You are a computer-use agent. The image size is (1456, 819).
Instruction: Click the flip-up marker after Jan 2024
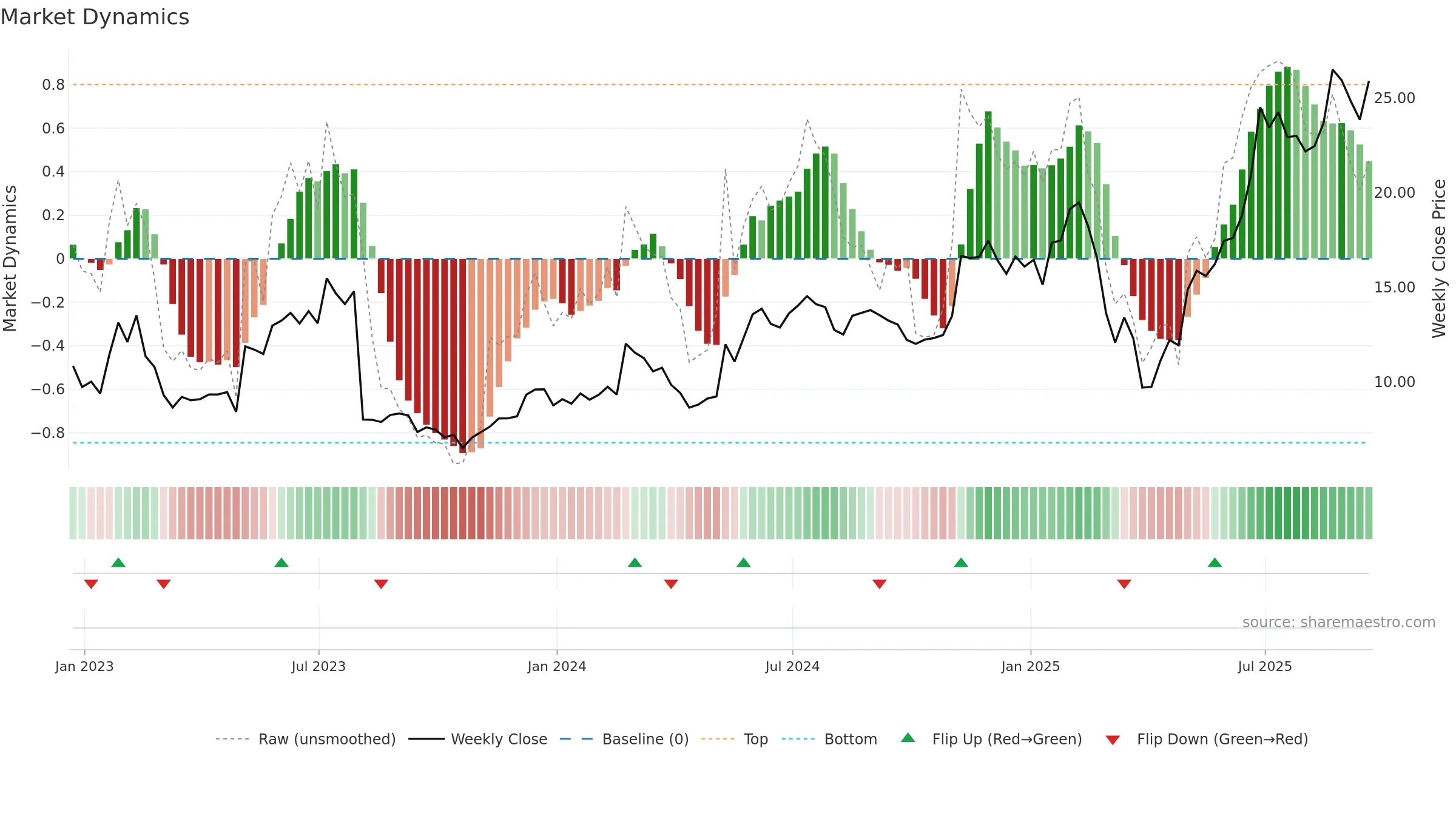pos(635,562)
